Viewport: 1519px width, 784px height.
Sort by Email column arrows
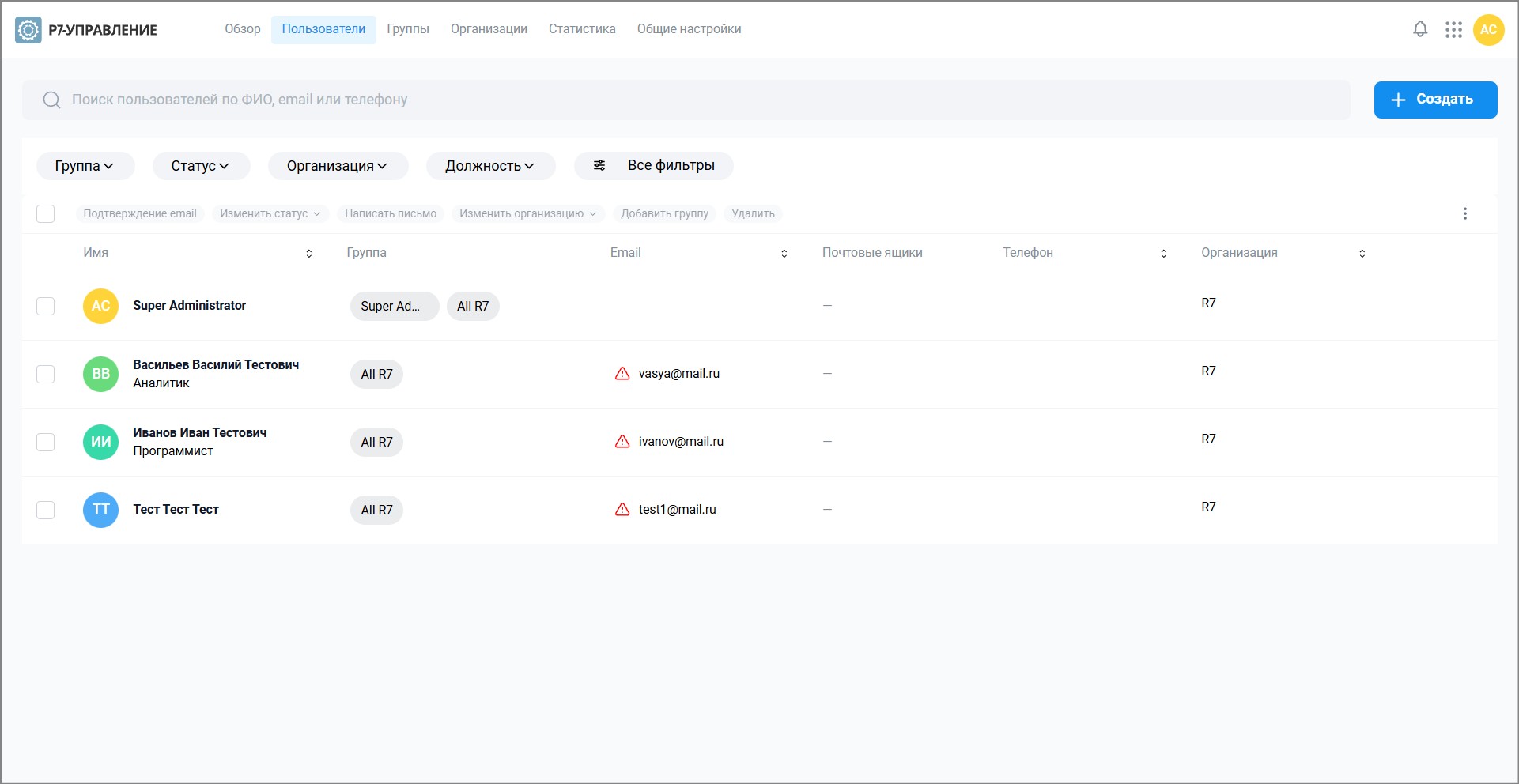[784, 253]
